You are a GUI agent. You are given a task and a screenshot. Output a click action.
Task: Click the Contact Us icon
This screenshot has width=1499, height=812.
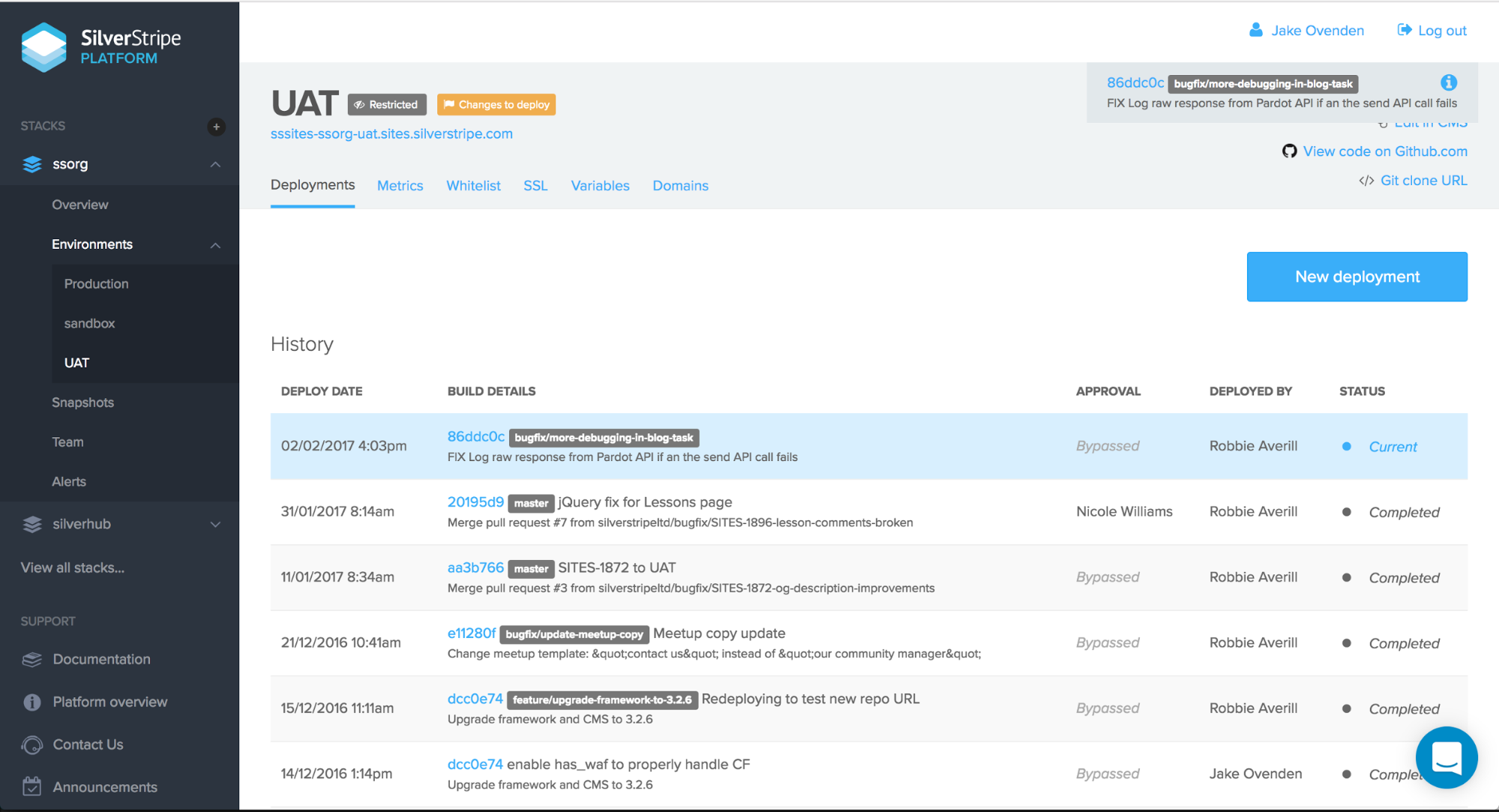pos(31,745)
